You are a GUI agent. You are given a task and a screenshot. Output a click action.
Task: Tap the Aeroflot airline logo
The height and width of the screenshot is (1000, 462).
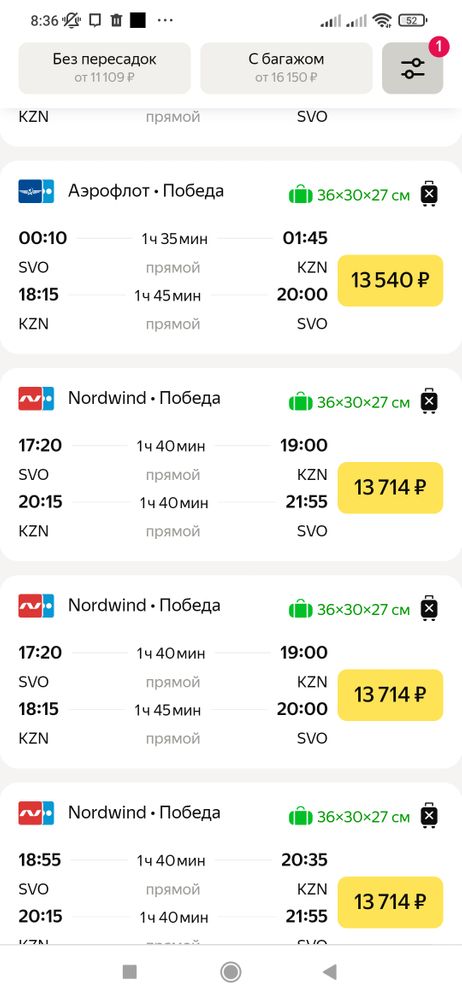[x=36, y=191]
